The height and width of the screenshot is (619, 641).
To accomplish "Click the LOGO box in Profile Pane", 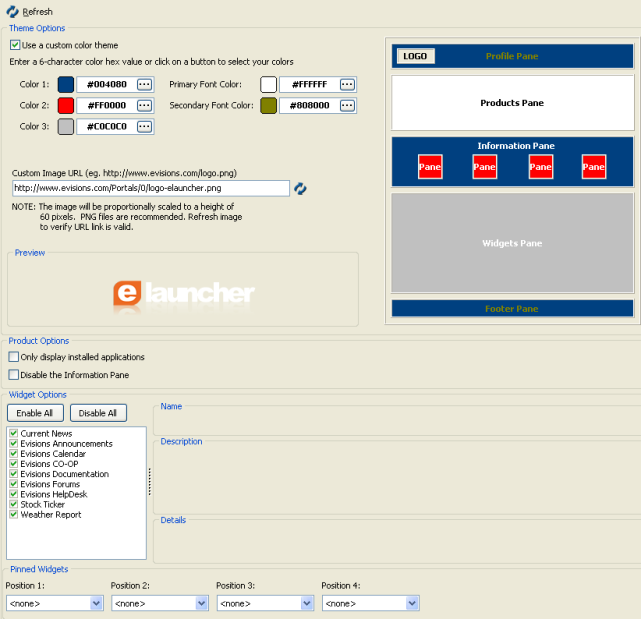I will [x=415, y=56].
